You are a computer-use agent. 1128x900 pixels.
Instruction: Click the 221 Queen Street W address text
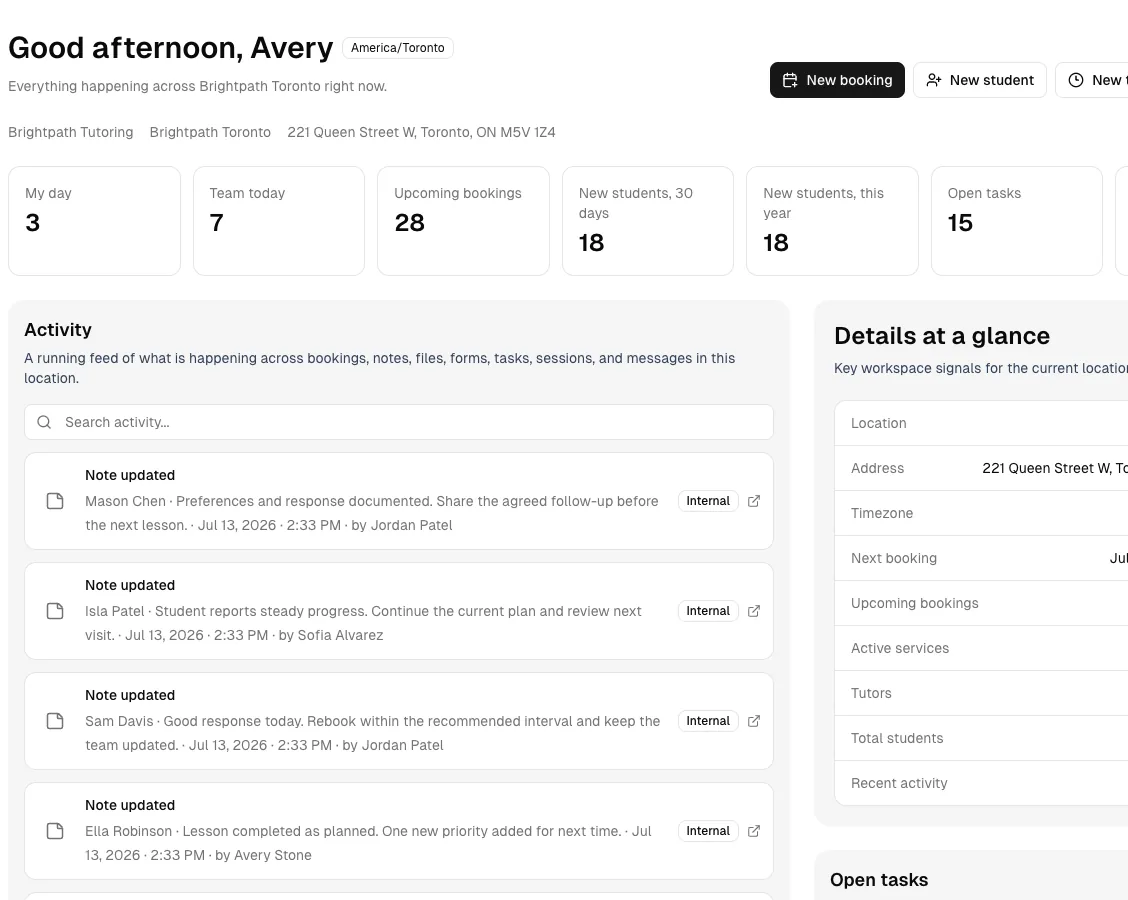(x=422, y=132)
